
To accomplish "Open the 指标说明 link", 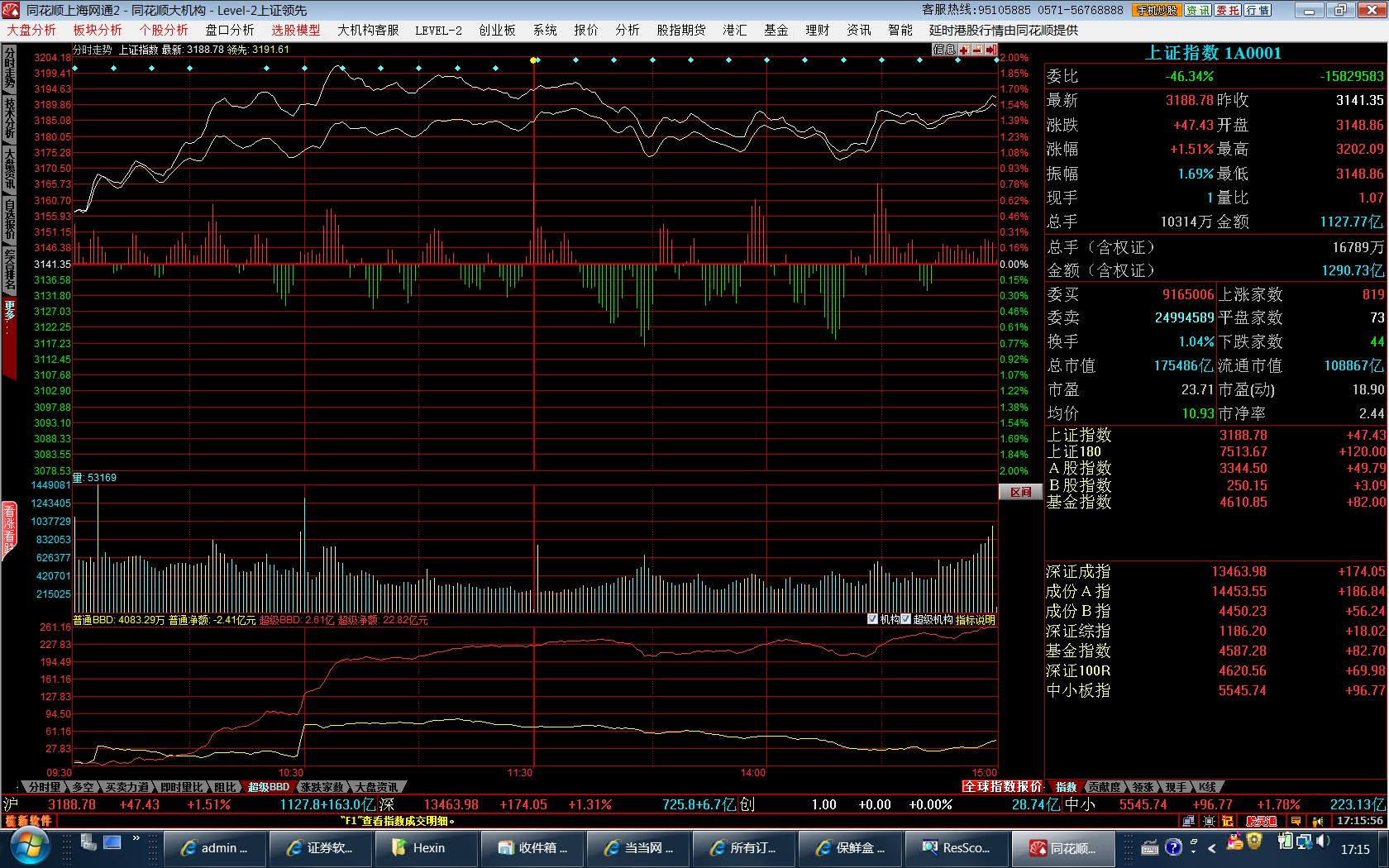I will pos(976,619).
